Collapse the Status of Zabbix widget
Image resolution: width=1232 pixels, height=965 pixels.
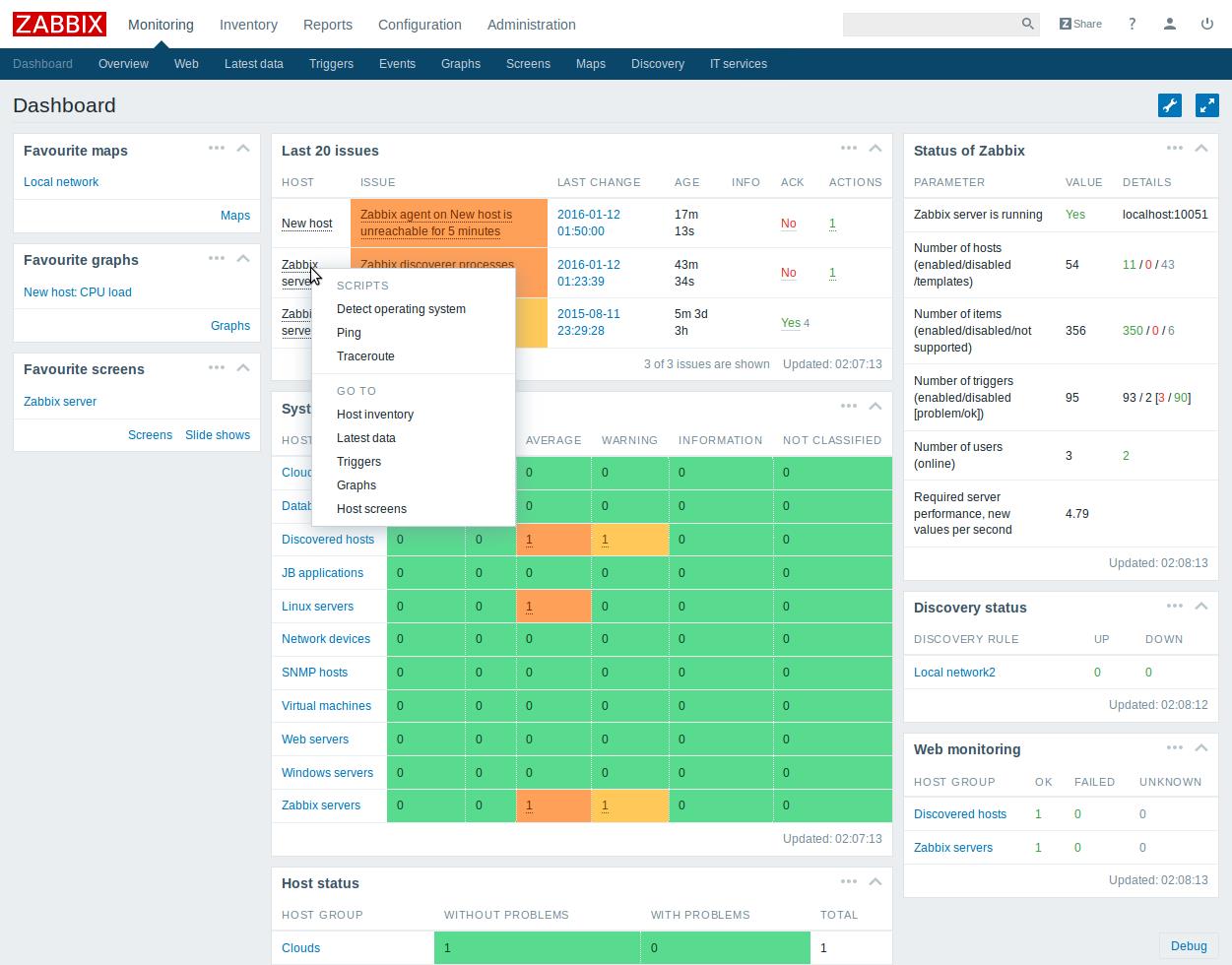[1200, 149]
